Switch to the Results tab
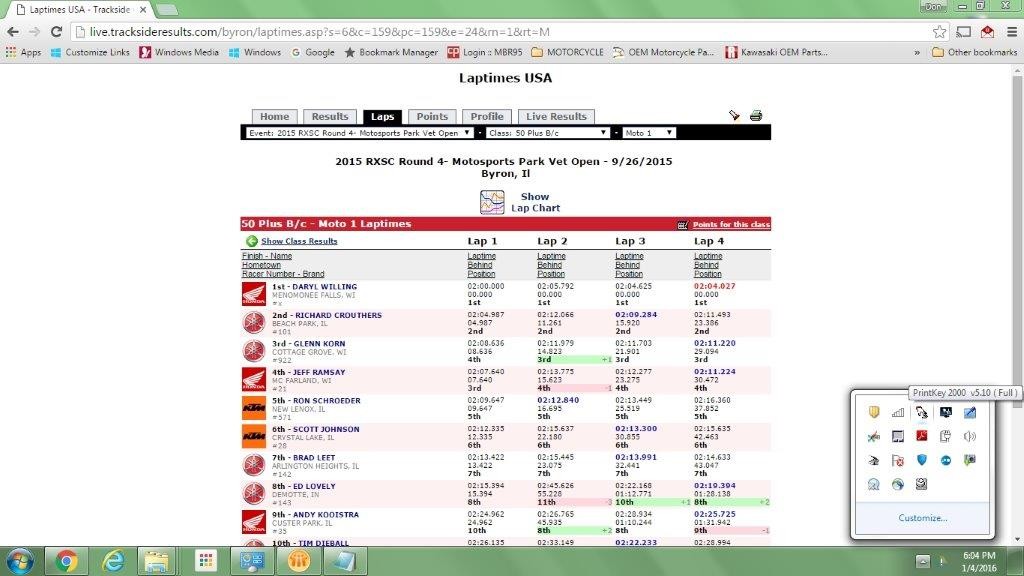The width and height of the screenshot is (1024, 576). (329, 117)
